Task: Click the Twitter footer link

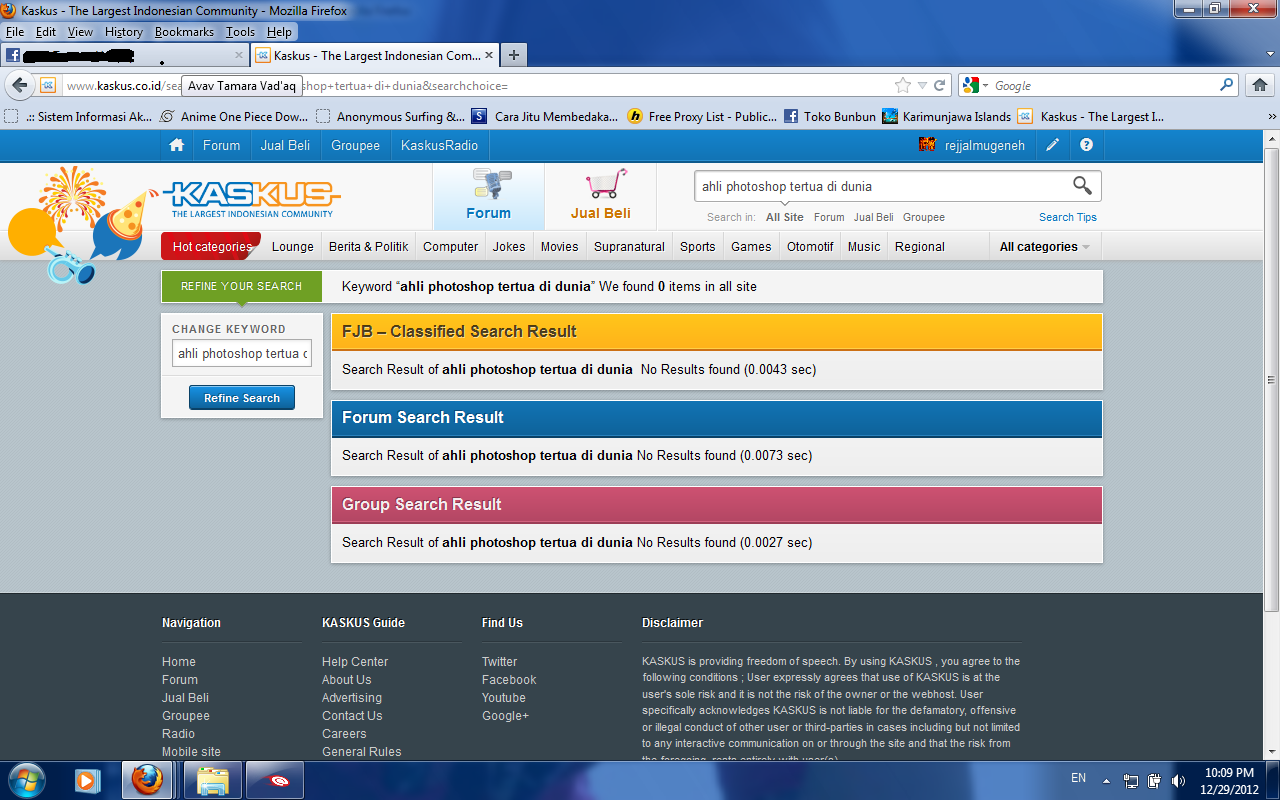Action: pyautogui.click(x=499, y=662)
